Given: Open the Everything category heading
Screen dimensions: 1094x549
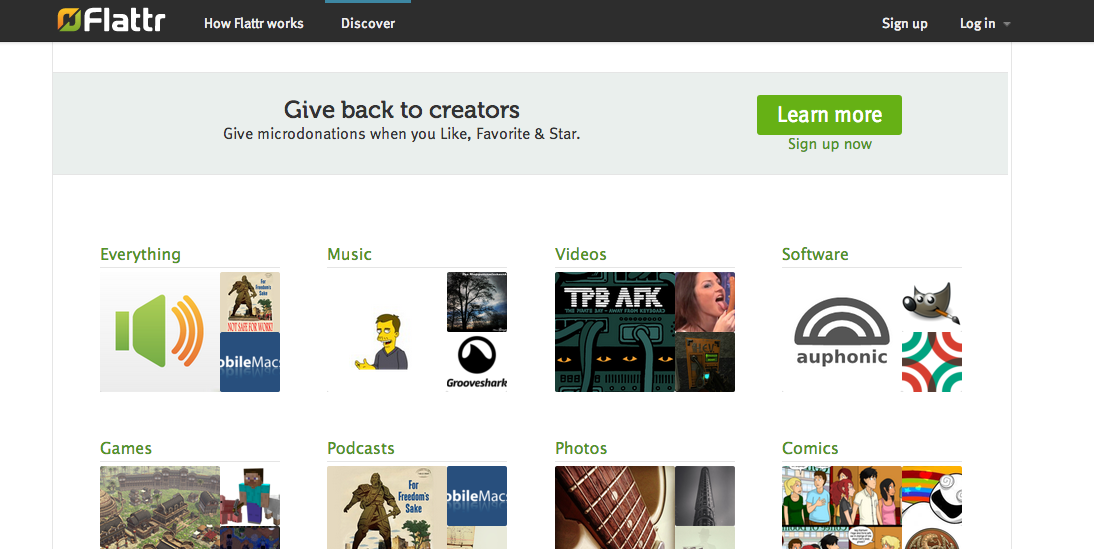Looking at the screenshot, I should 140,254.
